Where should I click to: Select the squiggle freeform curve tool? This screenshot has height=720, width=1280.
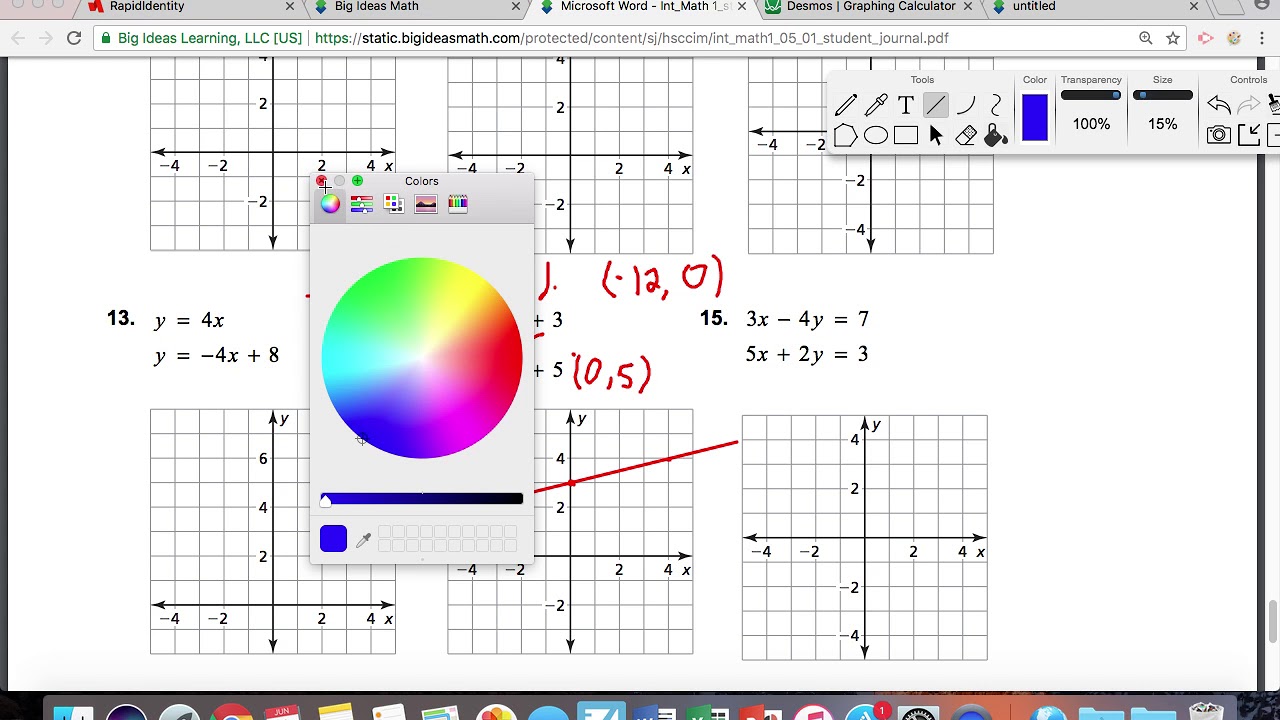996,105
